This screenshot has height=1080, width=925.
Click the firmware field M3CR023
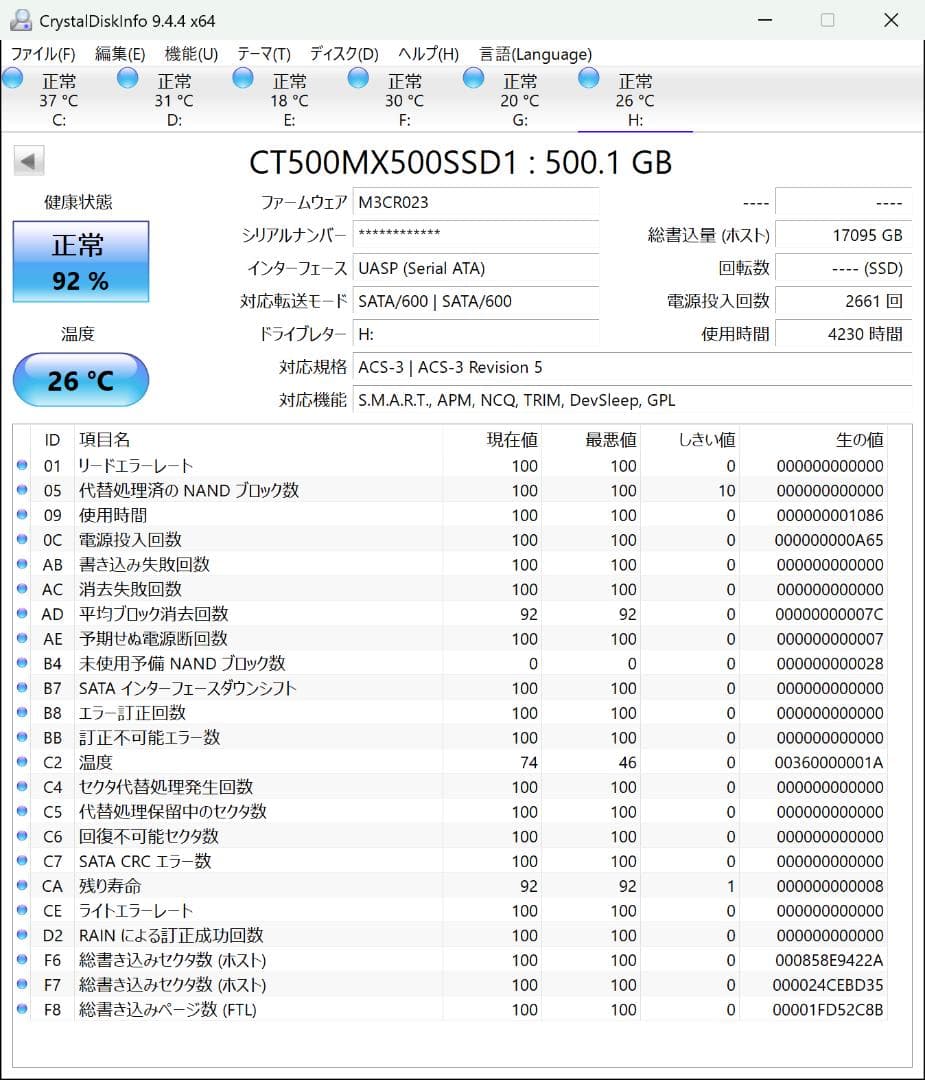tap(476, 202)
